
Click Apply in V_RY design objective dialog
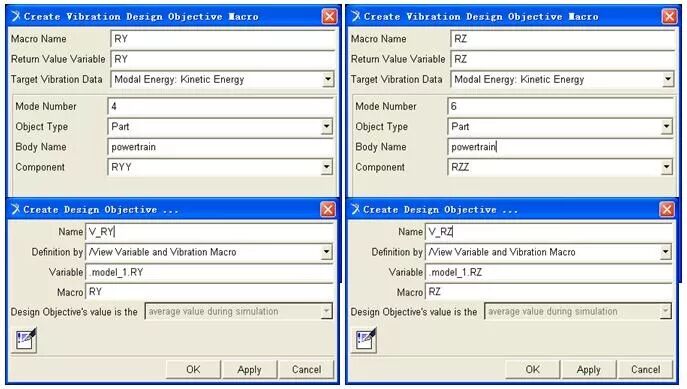pyautogui.click(x=249, y=369)
